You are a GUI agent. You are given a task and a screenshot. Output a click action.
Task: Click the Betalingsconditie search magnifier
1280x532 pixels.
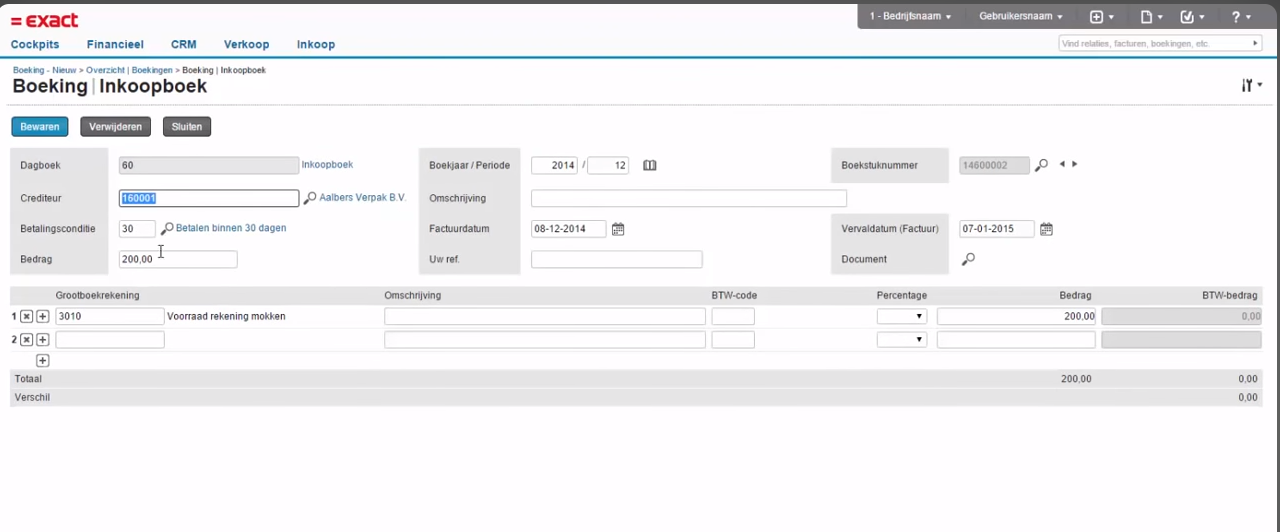coord(167,229)
